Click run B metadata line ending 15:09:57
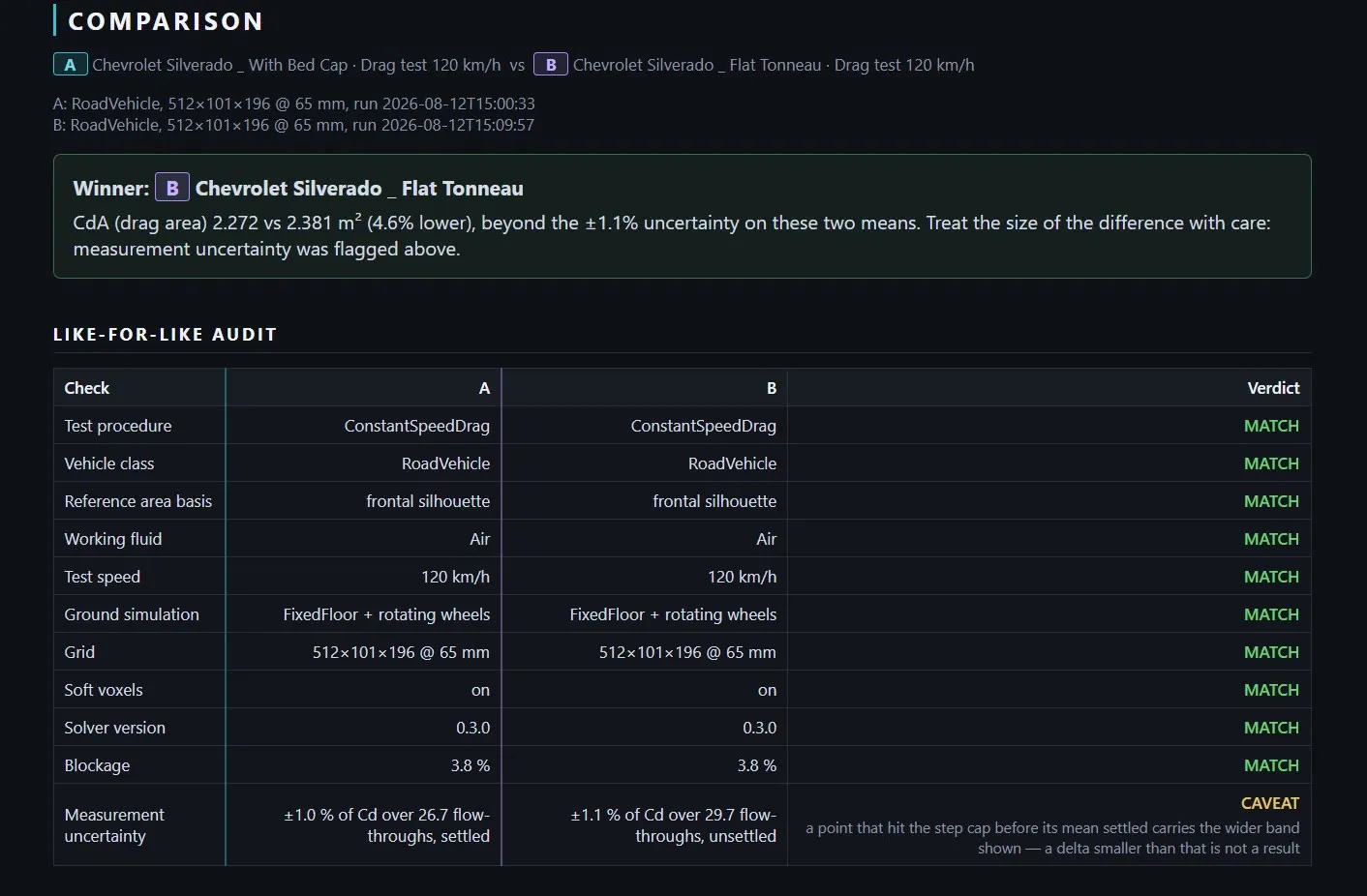 [293, 125]
